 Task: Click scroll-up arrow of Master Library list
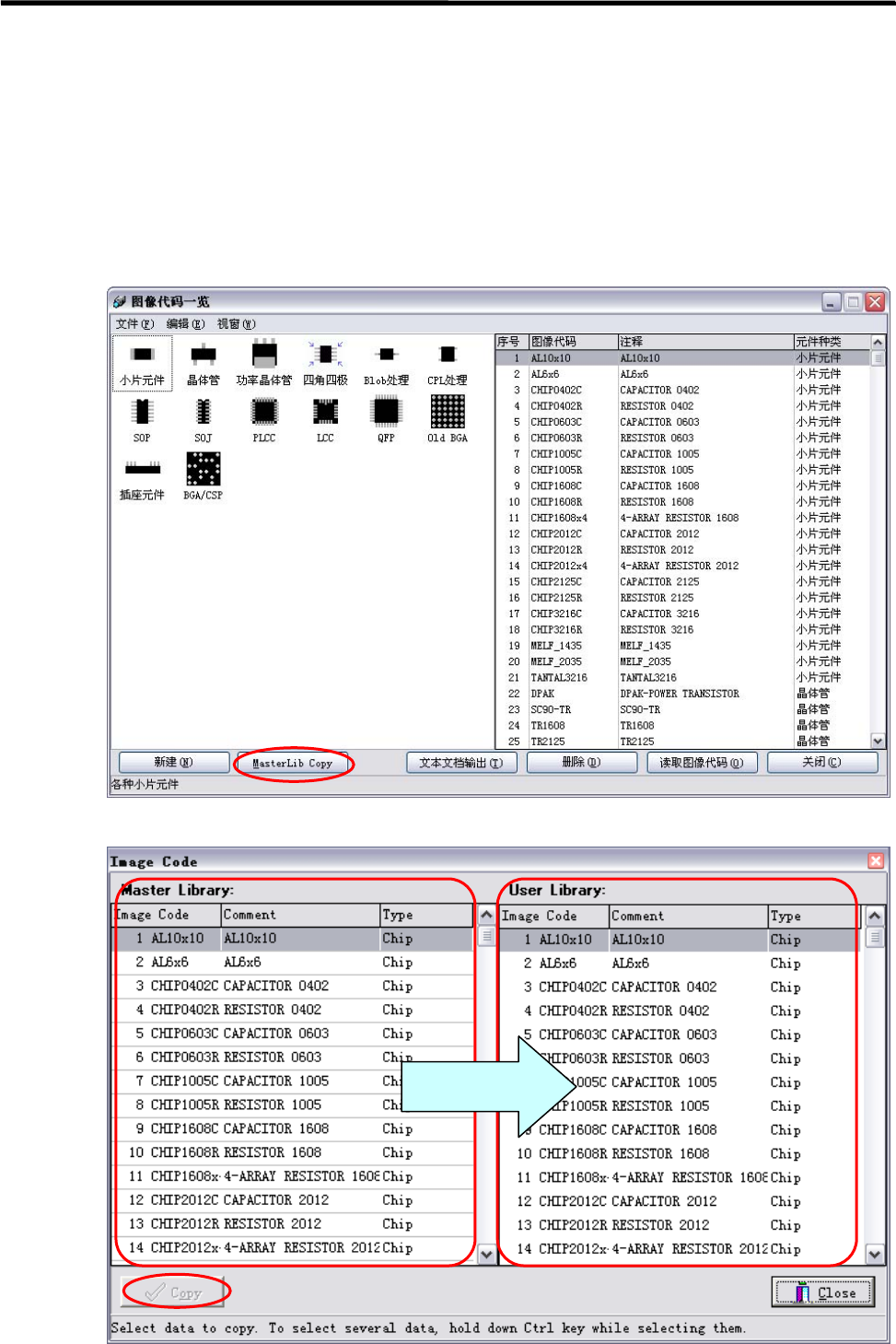coord(487,915)
